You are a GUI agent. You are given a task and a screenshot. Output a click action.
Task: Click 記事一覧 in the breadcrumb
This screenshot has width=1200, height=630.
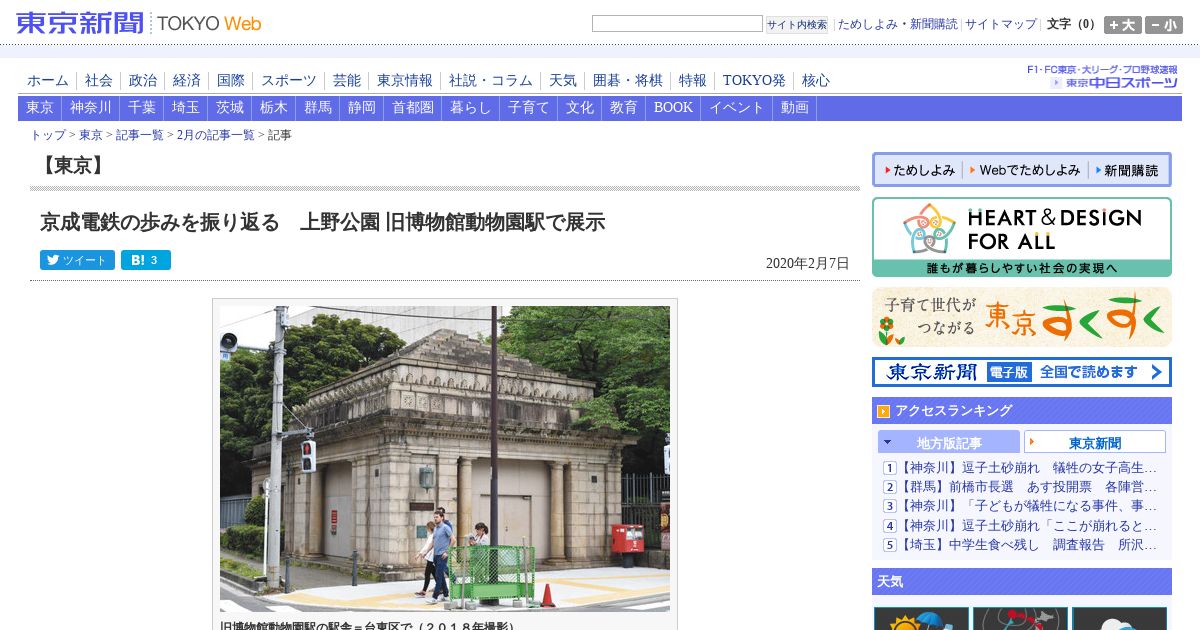(140, 135)
